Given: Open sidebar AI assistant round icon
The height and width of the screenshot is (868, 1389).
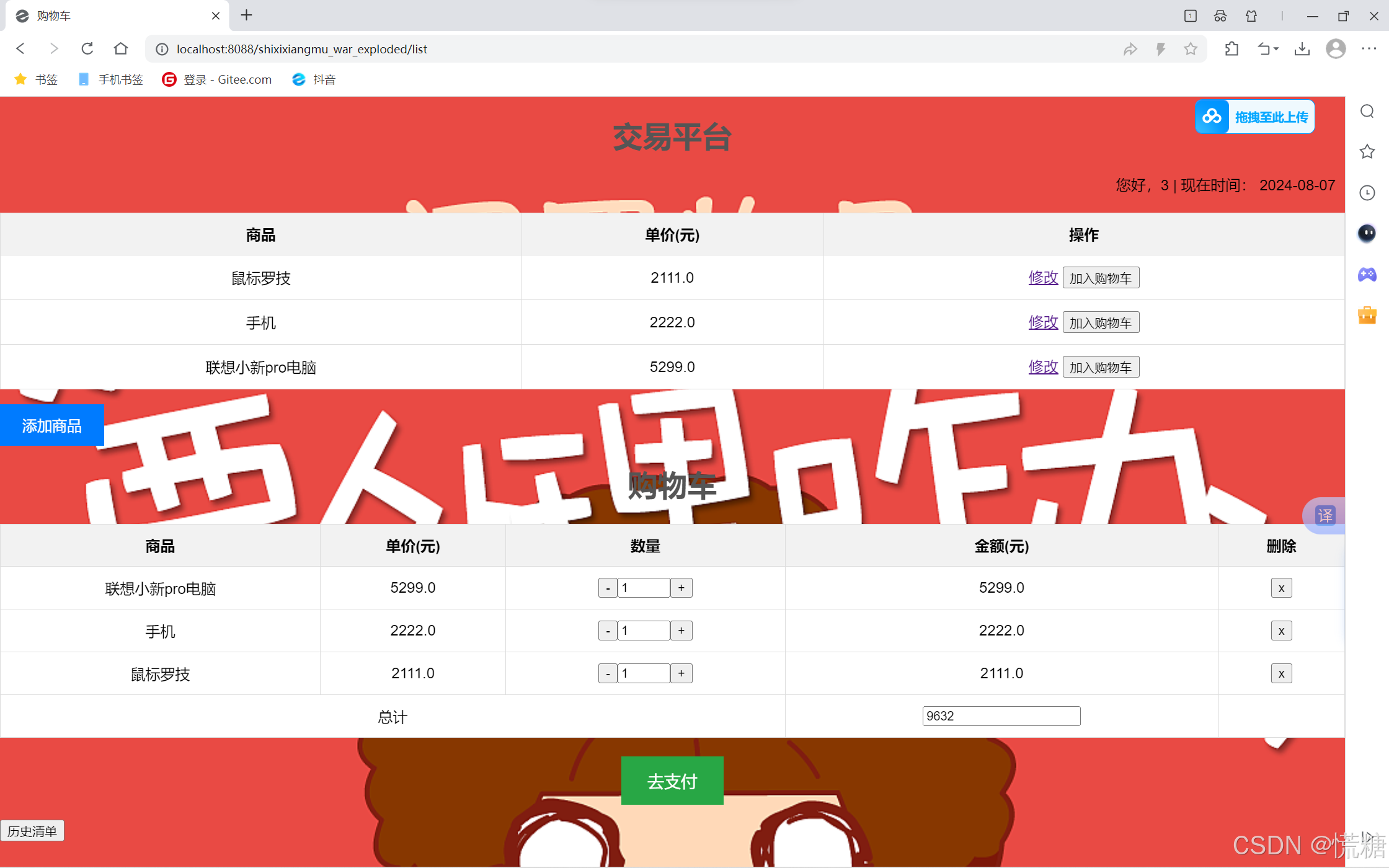Looking at the screenshot, I should 1367,233.
